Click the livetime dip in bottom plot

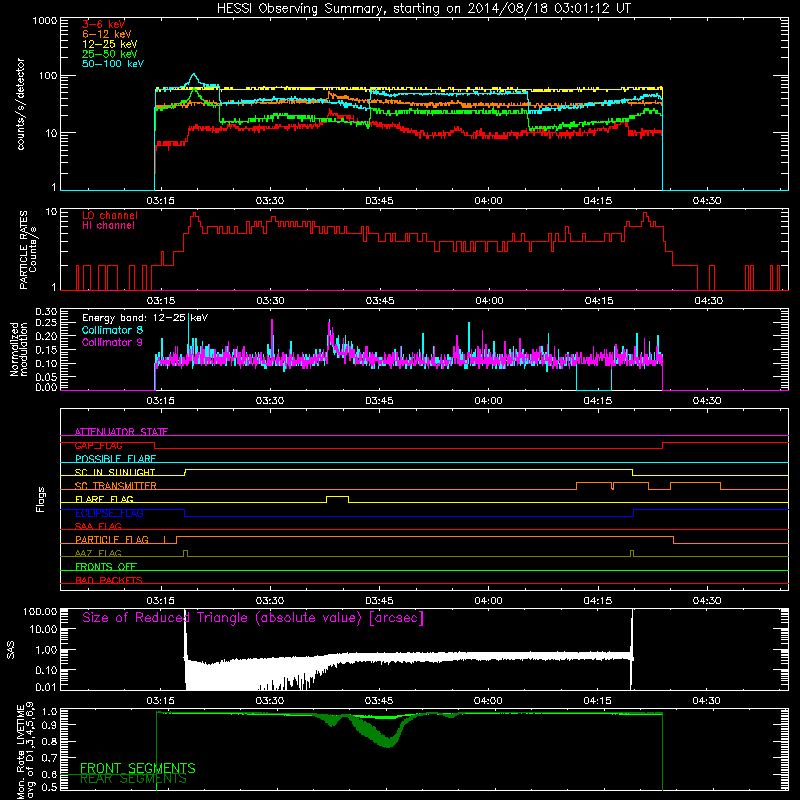point(389,741)
